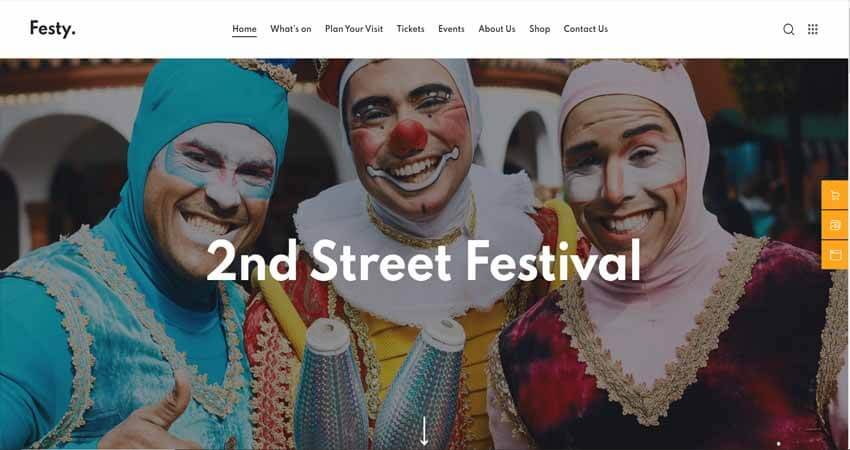Click the pink-hooded performer in the photo
Screen dimensions: 850x450
[x=661, y=255]
